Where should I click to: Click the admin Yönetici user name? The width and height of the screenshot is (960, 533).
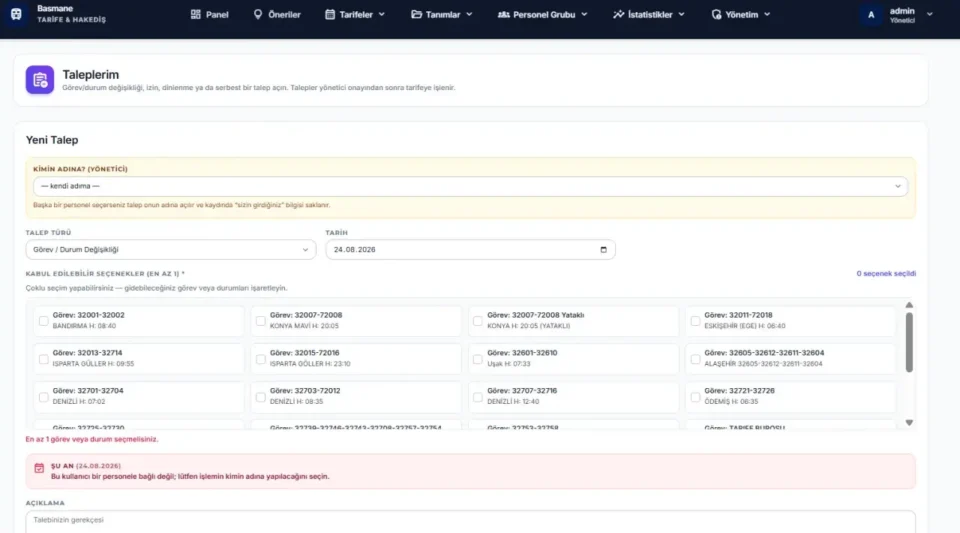point(902,15)
